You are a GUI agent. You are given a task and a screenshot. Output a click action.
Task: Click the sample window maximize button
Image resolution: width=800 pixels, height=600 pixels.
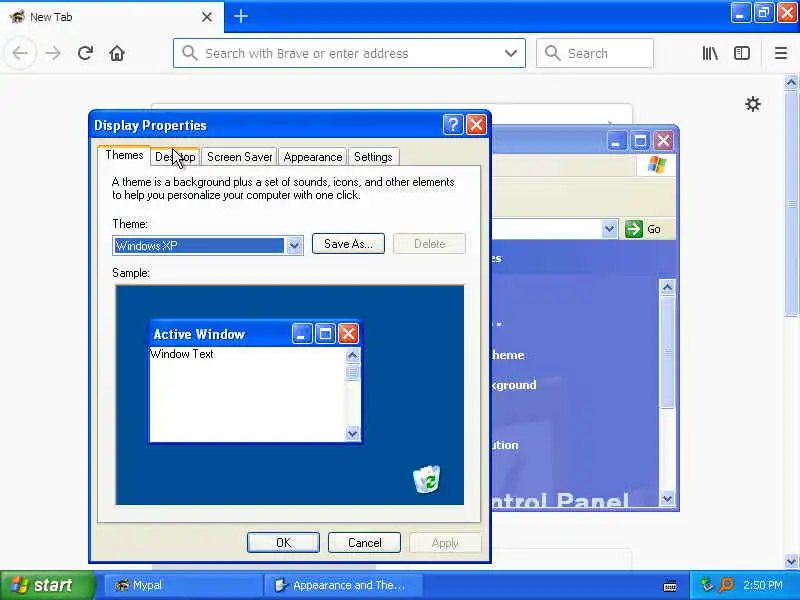pos(325,334)
